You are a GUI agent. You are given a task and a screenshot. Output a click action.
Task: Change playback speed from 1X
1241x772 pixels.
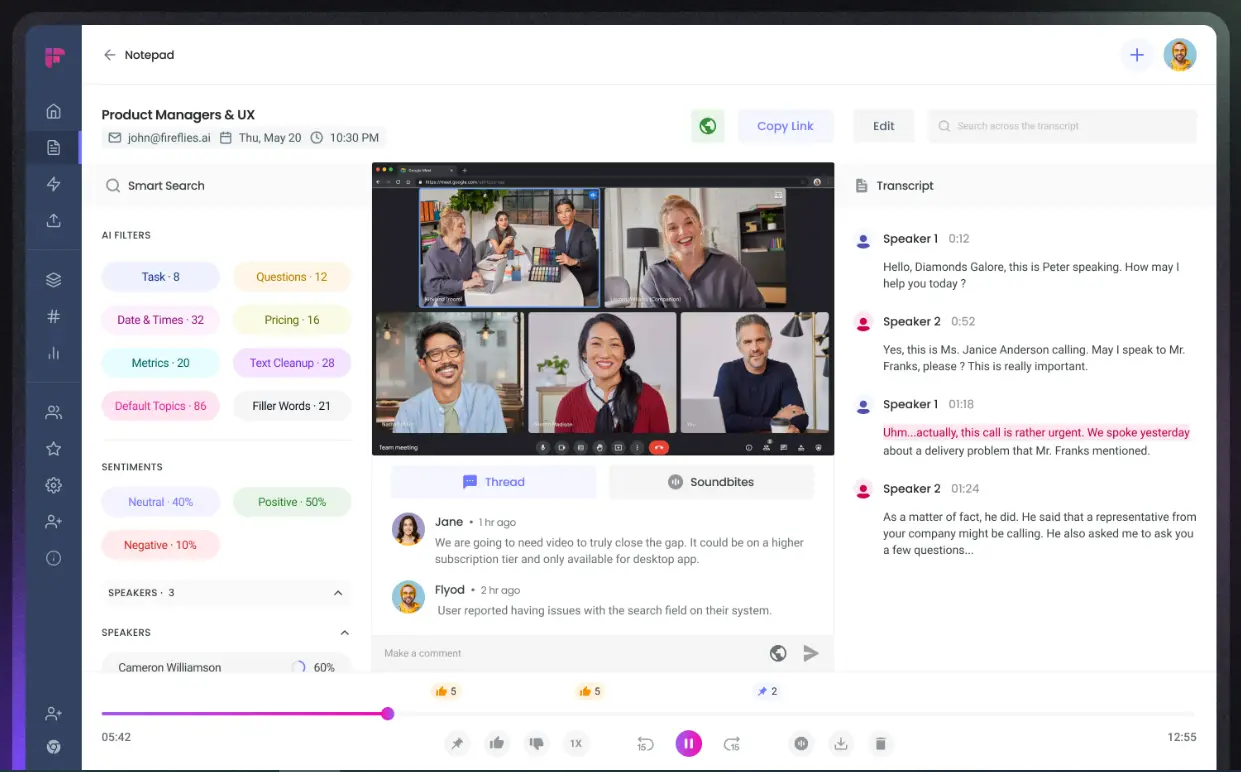576,743
